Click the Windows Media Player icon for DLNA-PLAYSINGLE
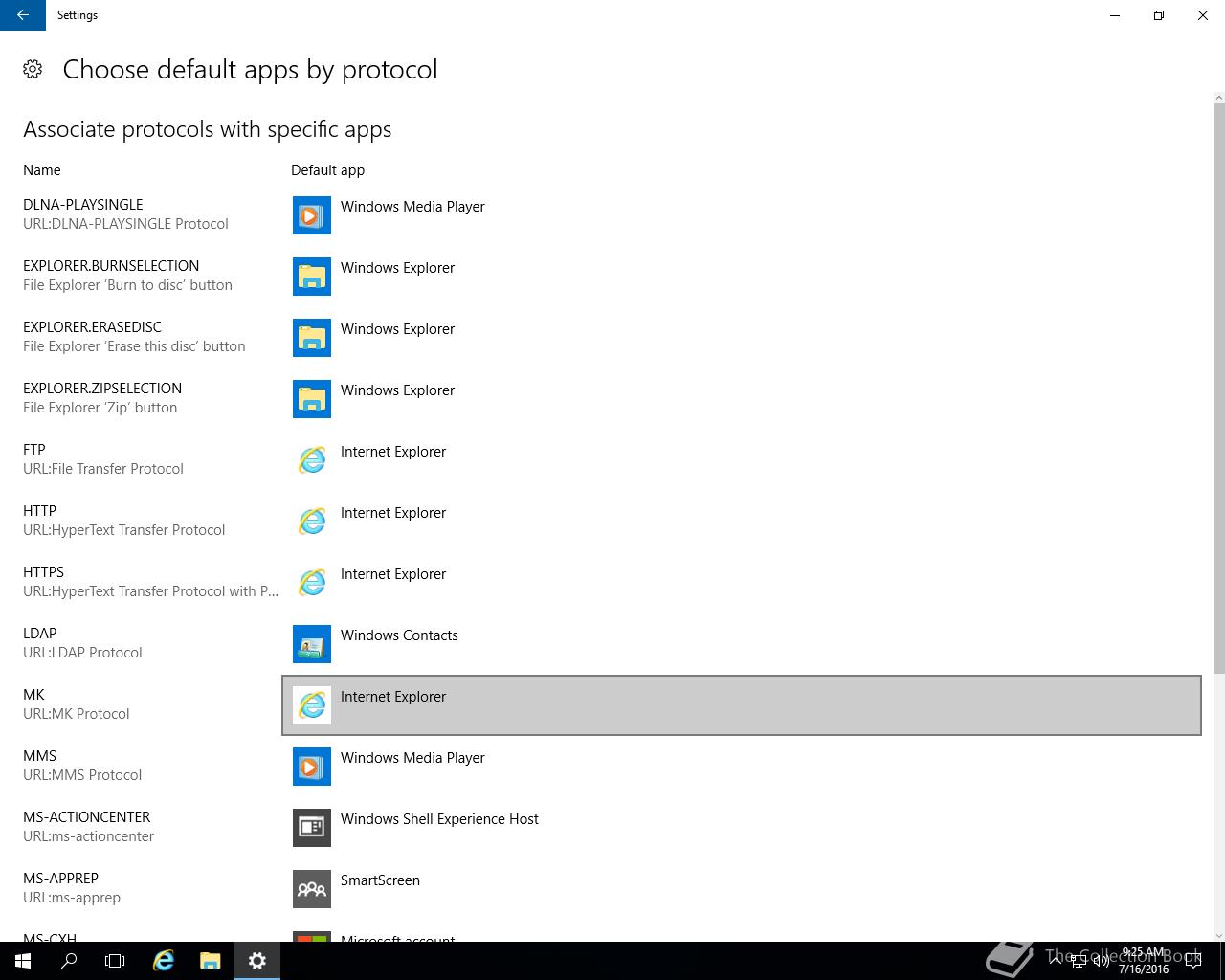The width and height of the screenshot is (1225, 980). click(x=312, y=215)
